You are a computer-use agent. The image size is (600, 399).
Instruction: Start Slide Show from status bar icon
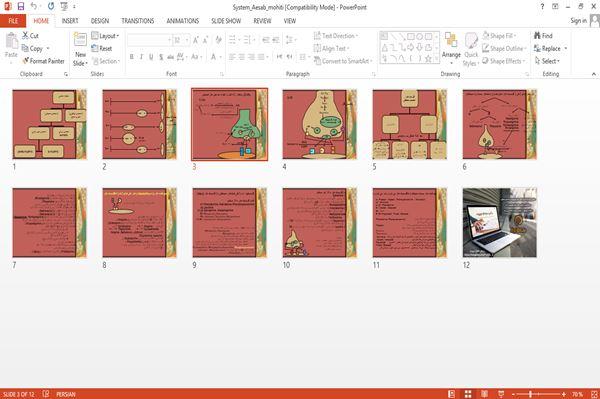tap(501, 394)
